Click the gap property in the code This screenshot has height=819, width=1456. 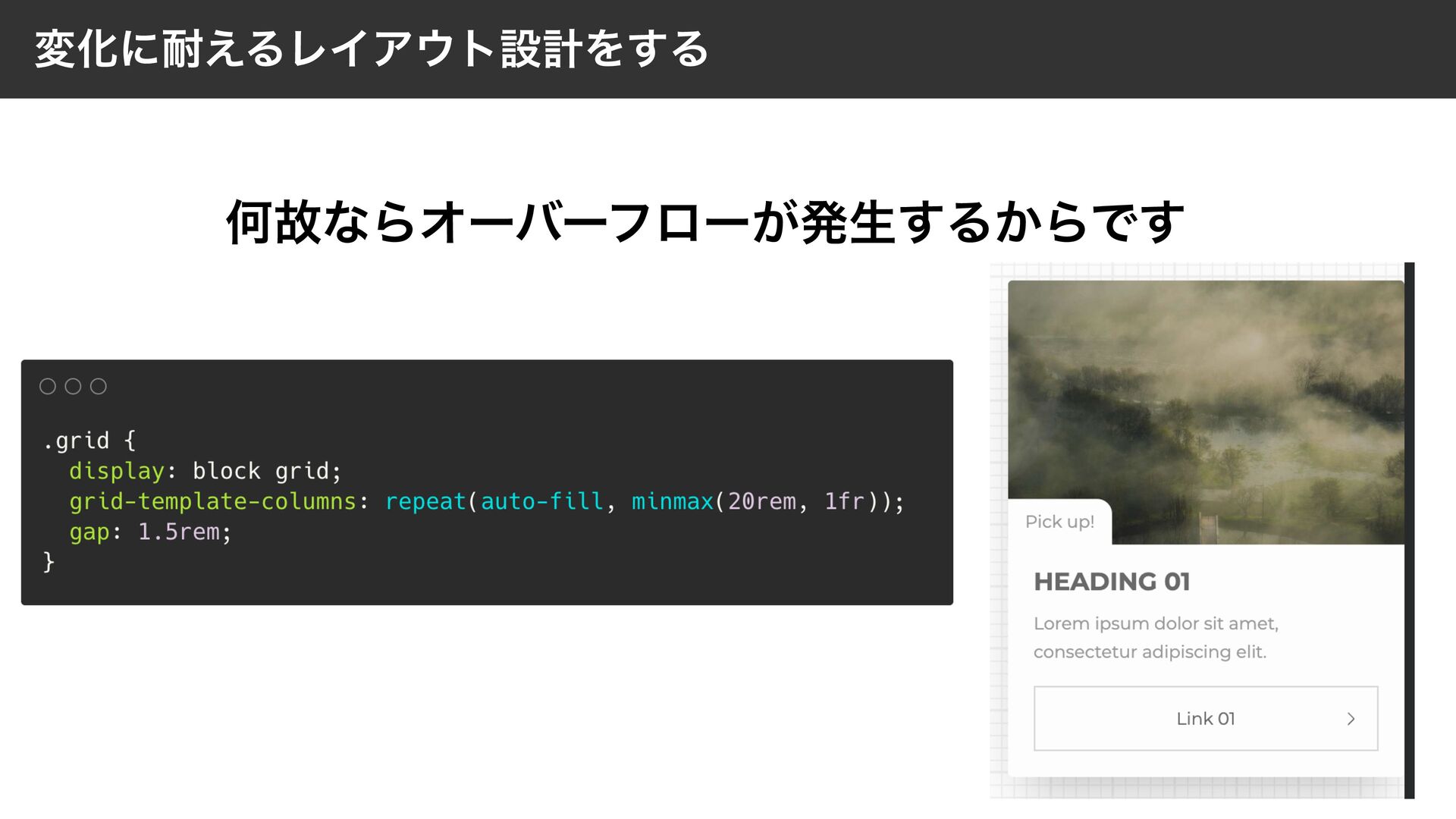[x=89, y=532]
